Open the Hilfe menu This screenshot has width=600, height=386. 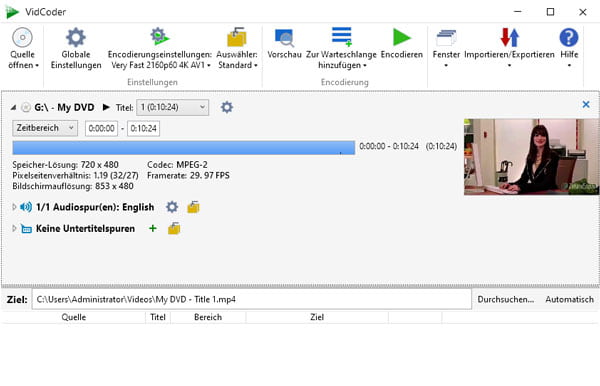pos(569,48)
